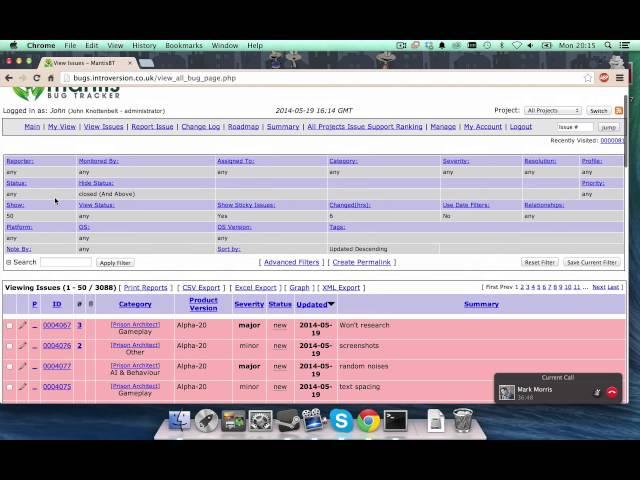The height and width of the screenshot is (480, 640).
Task: Open the Advanced Filters link
Action: (291, 262)
